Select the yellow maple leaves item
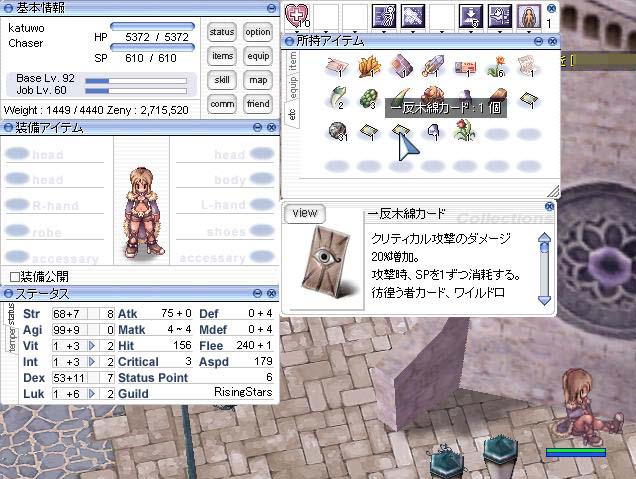 tap(369, 66)
